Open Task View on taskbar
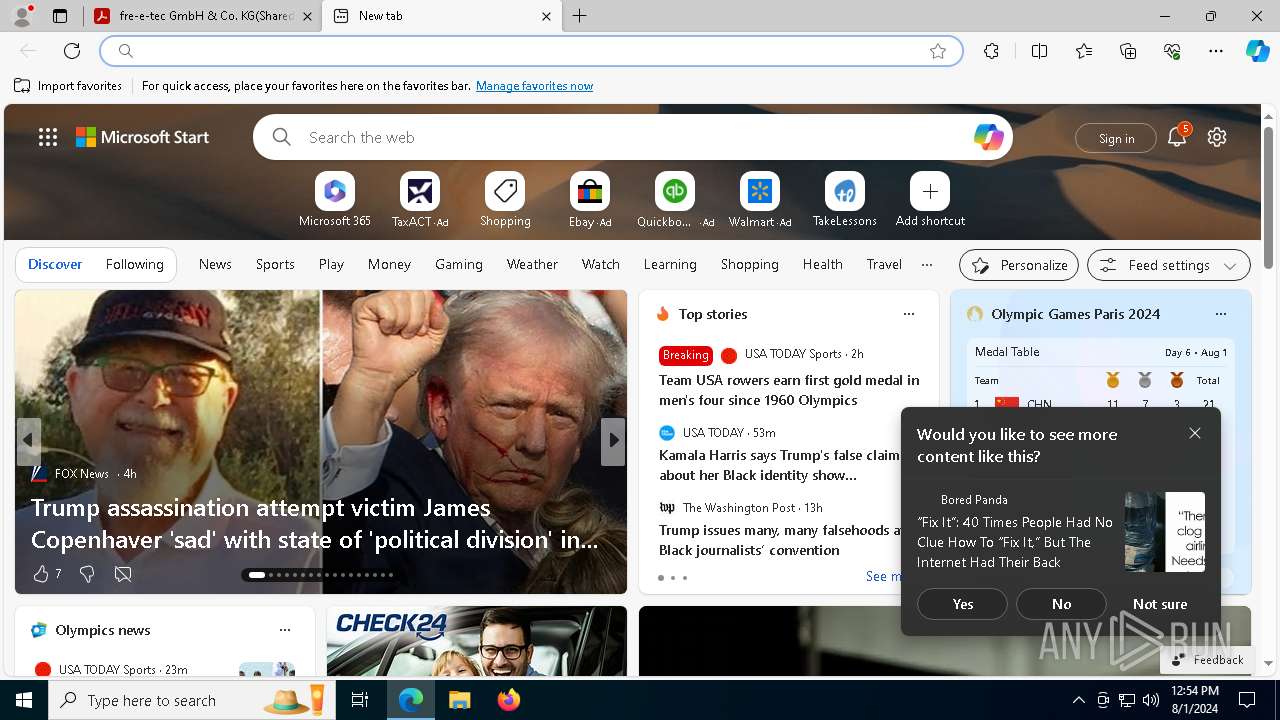The width and height of the screenshot is (1280, 720). point(360,700)
